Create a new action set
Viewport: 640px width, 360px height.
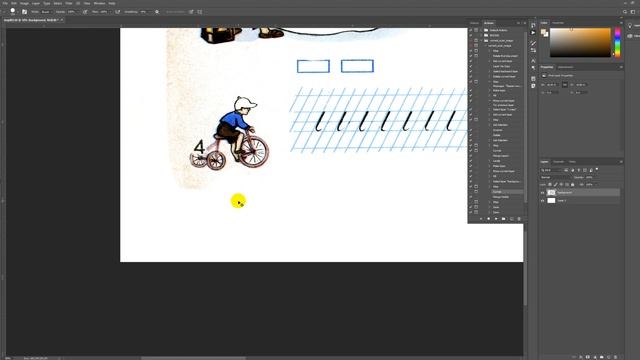click(504, 219)
